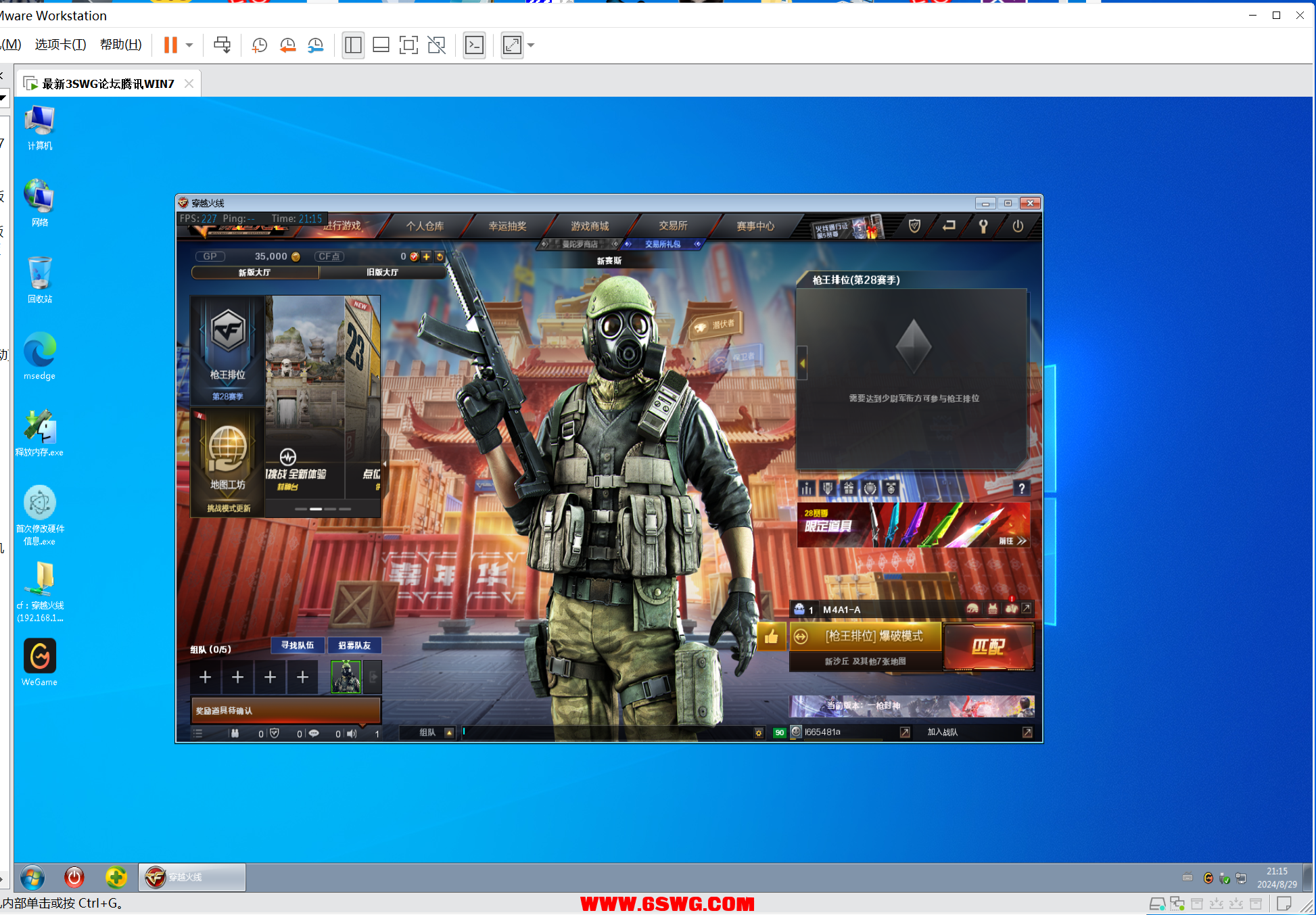This screenshot has height=915, width=1316.
Task: Revert to snapshot using the orange clock icon
Action: pos(288,45)
